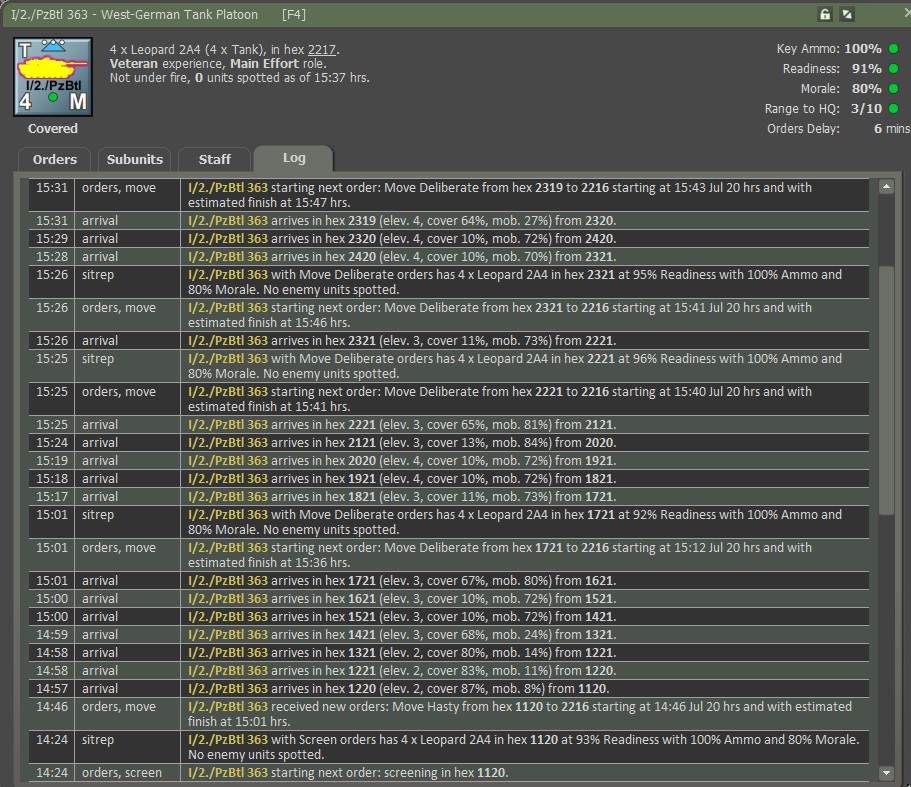Select log entry 'arrives in hex 2321'

[449, 341]
